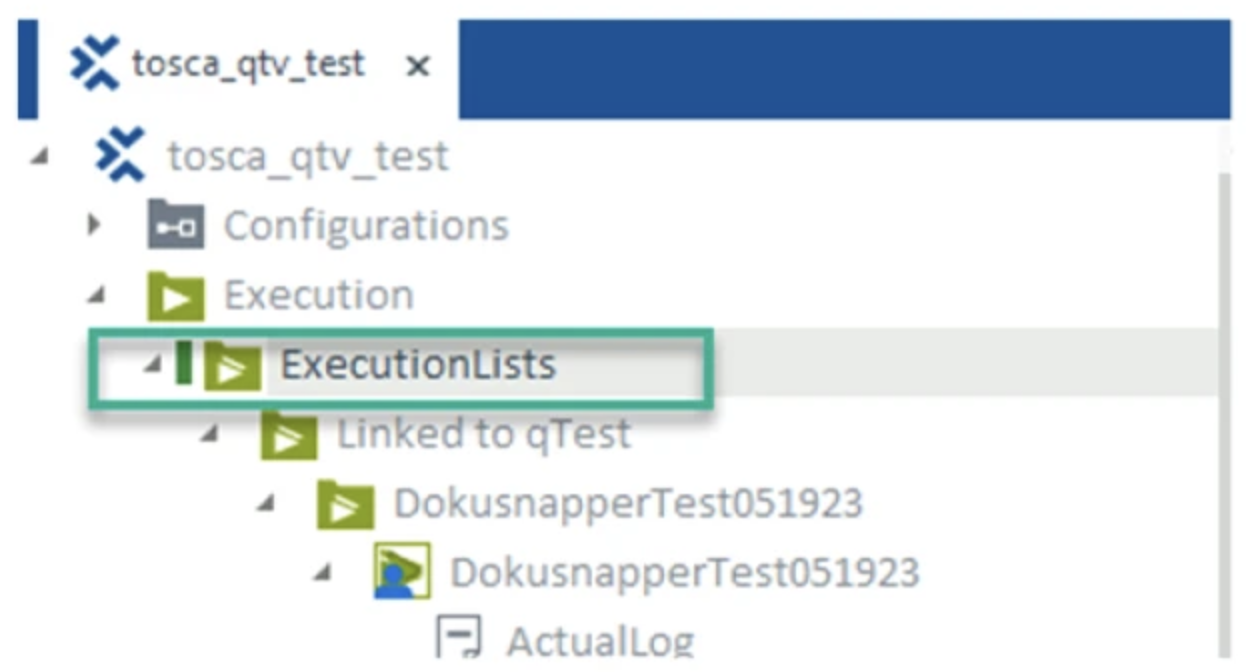Close the tosca_qtv_test tab

[419, 66]
